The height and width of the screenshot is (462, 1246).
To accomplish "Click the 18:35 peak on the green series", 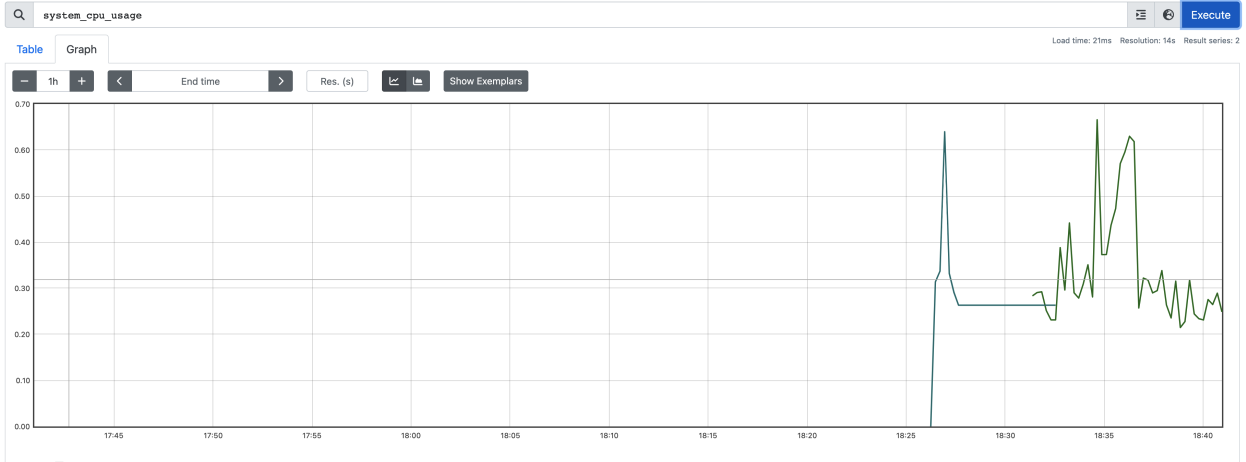I will click(x=1097, y=120).
